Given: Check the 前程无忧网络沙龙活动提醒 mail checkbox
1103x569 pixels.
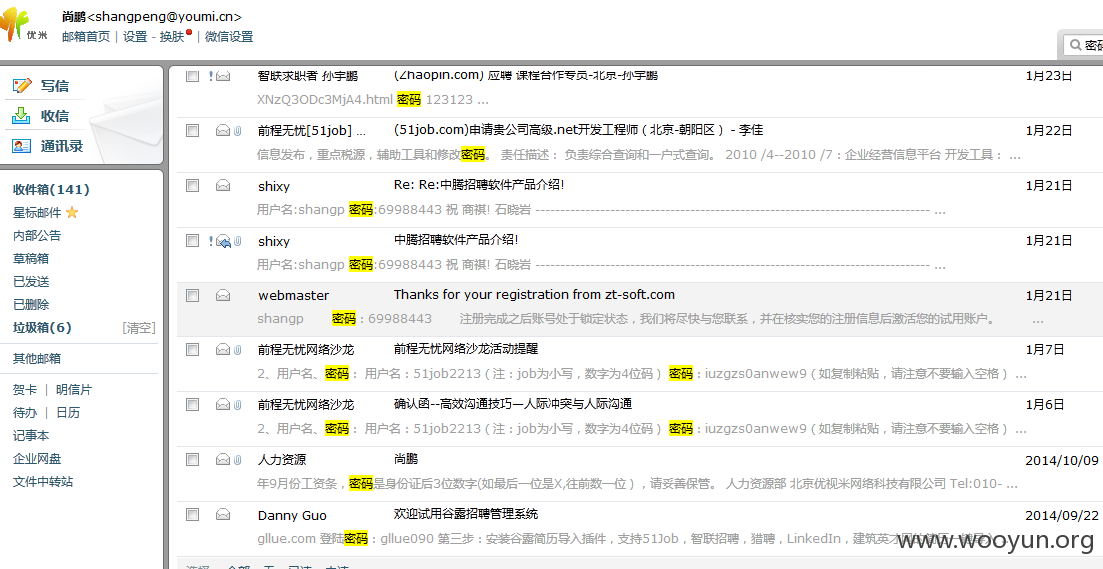Looking at the screenshot, I should point(192,349).
